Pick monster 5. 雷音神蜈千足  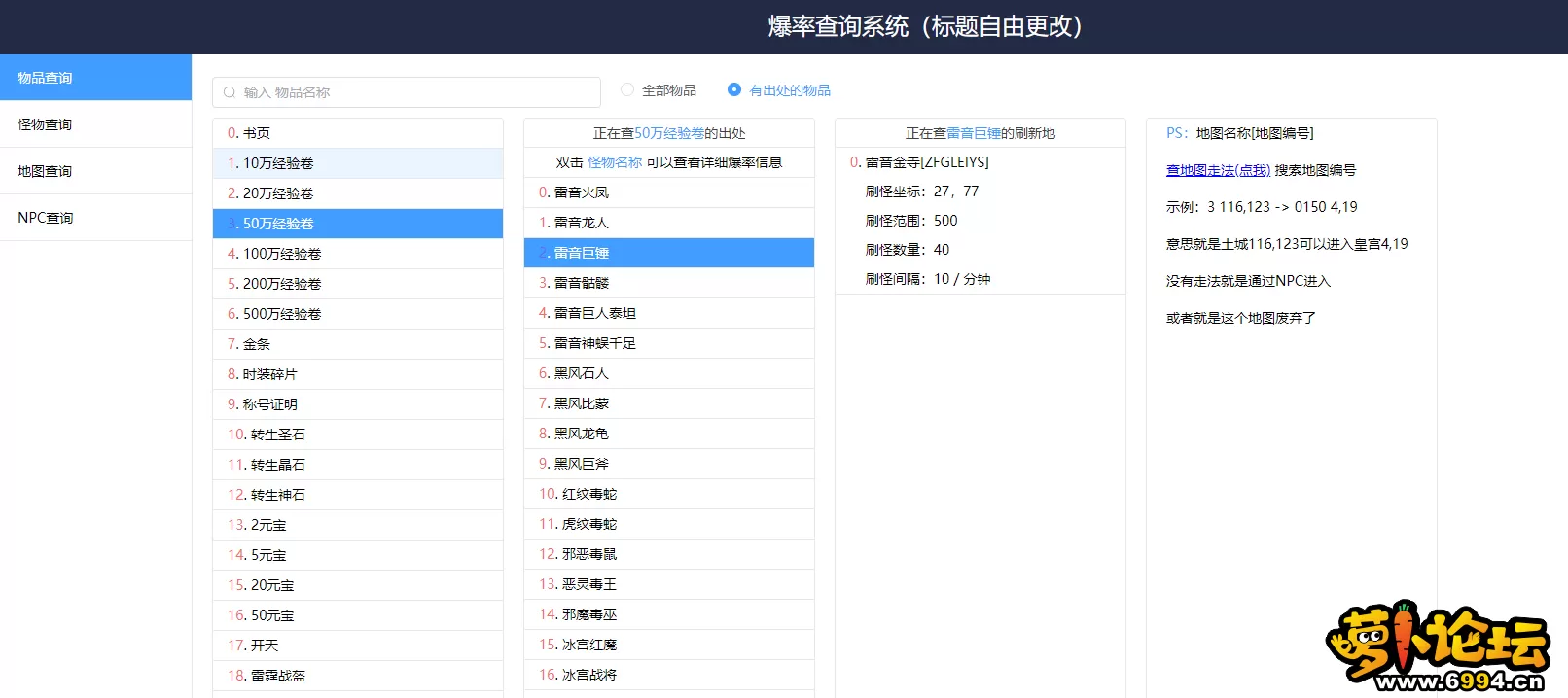coord(669,343)
